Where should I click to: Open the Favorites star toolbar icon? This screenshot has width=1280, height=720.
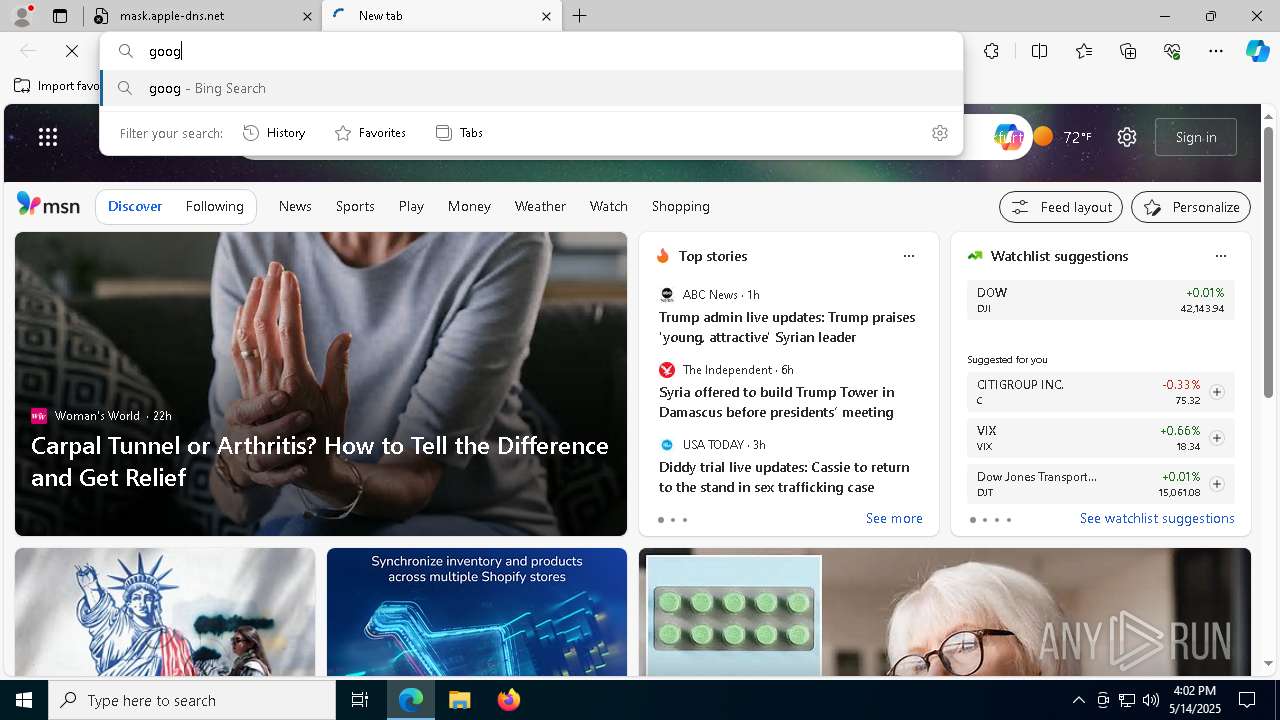(1084, 51)
